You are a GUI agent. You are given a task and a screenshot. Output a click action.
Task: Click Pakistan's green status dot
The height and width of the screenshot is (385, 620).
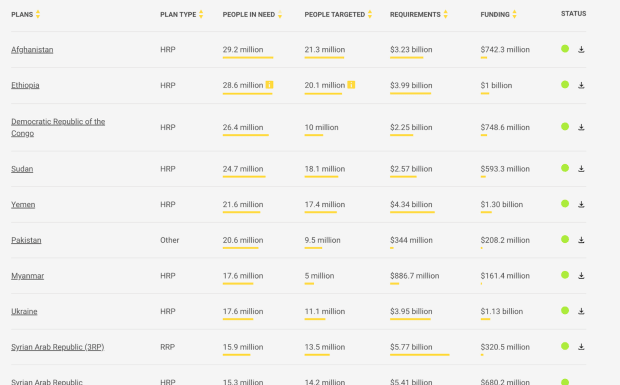(565, 239)
